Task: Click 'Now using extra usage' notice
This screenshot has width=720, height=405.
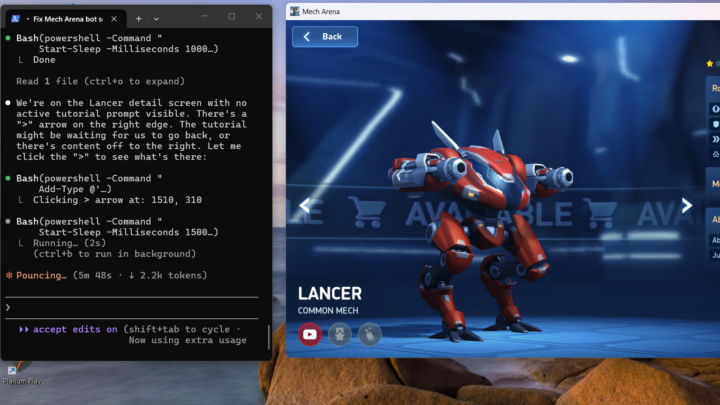Action: click(x=187, y=340)
